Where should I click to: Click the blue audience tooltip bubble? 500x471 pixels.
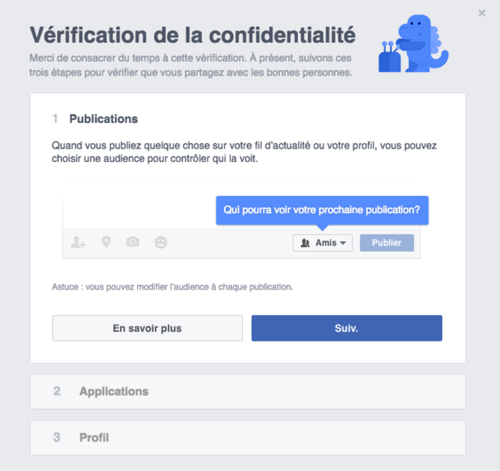click(x=322, y=210)
